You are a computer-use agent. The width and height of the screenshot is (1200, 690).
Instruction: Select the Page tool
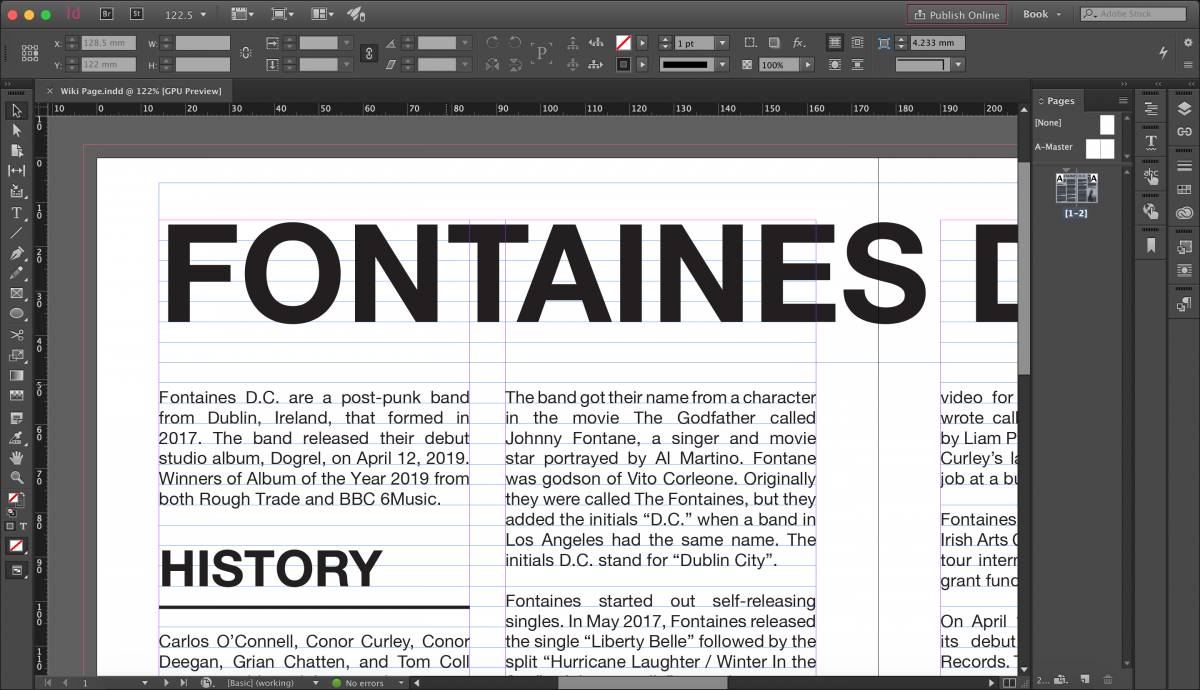[x=17, y=151]
